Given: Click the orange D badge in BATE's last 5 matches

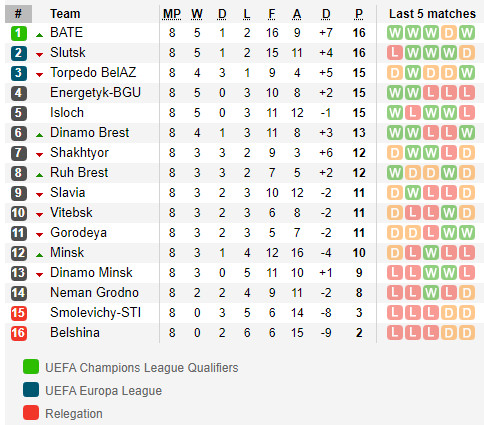Looking at the screenshot, I should [x=449, y=33].
